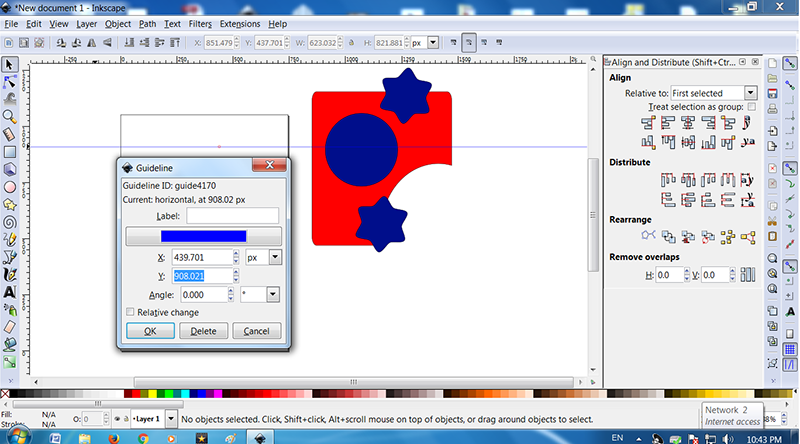Open the Path menu
The image size is (800, 444).
click(x=147, y=24)
